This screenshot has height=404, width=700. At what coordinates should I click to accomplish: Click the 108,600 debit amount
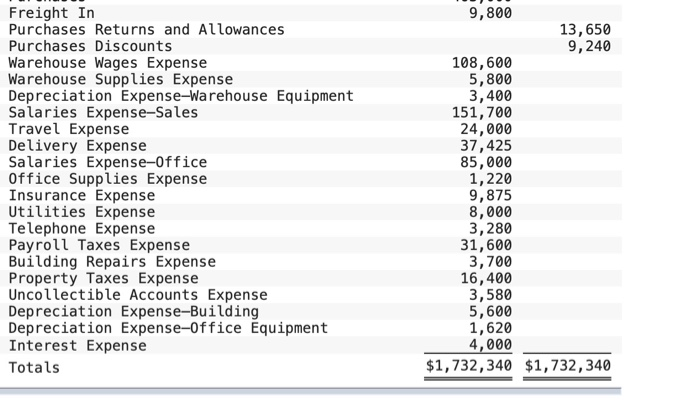[482, 62]
